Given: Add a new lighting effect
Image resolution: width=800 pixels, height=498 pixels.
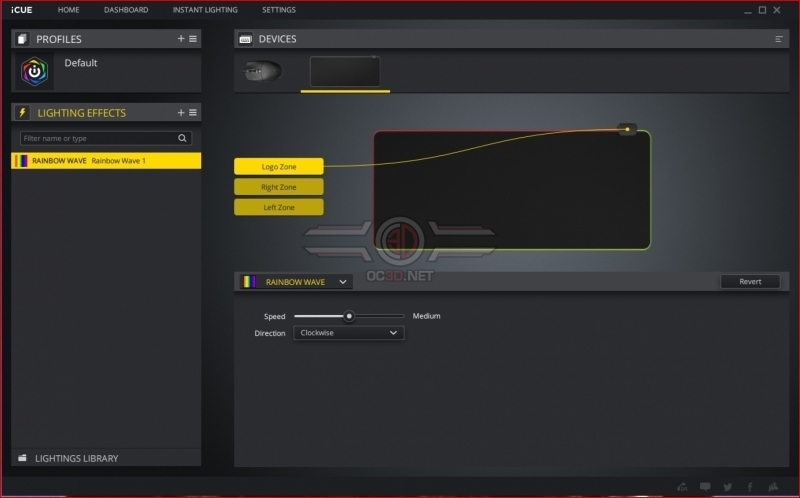Looking at the screenshot, I should click(x=181, y=112).
